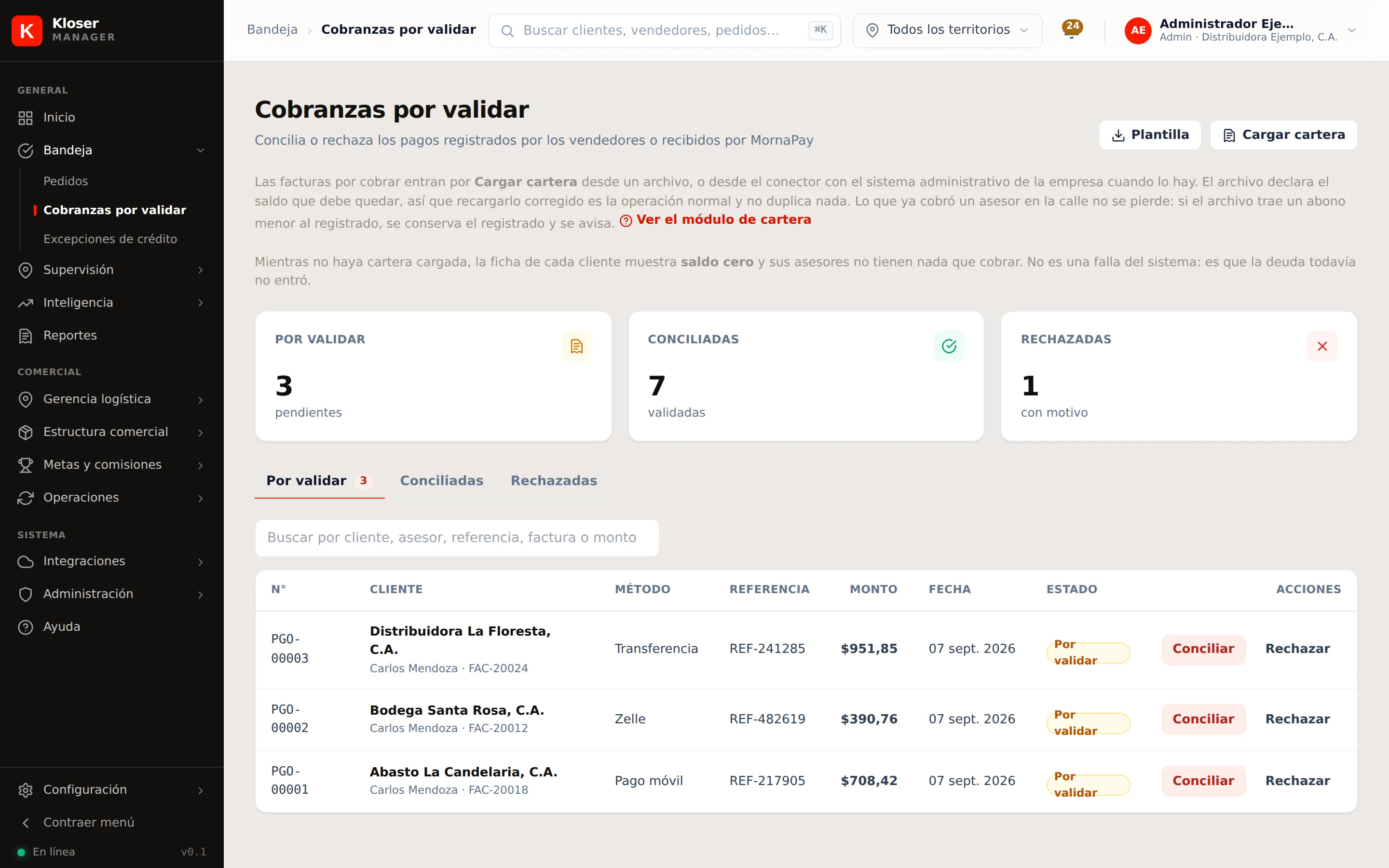Screen dimensions: 1389x868
Task: Click the Ayuda question mark icon
Action: [x=25, y=627]
